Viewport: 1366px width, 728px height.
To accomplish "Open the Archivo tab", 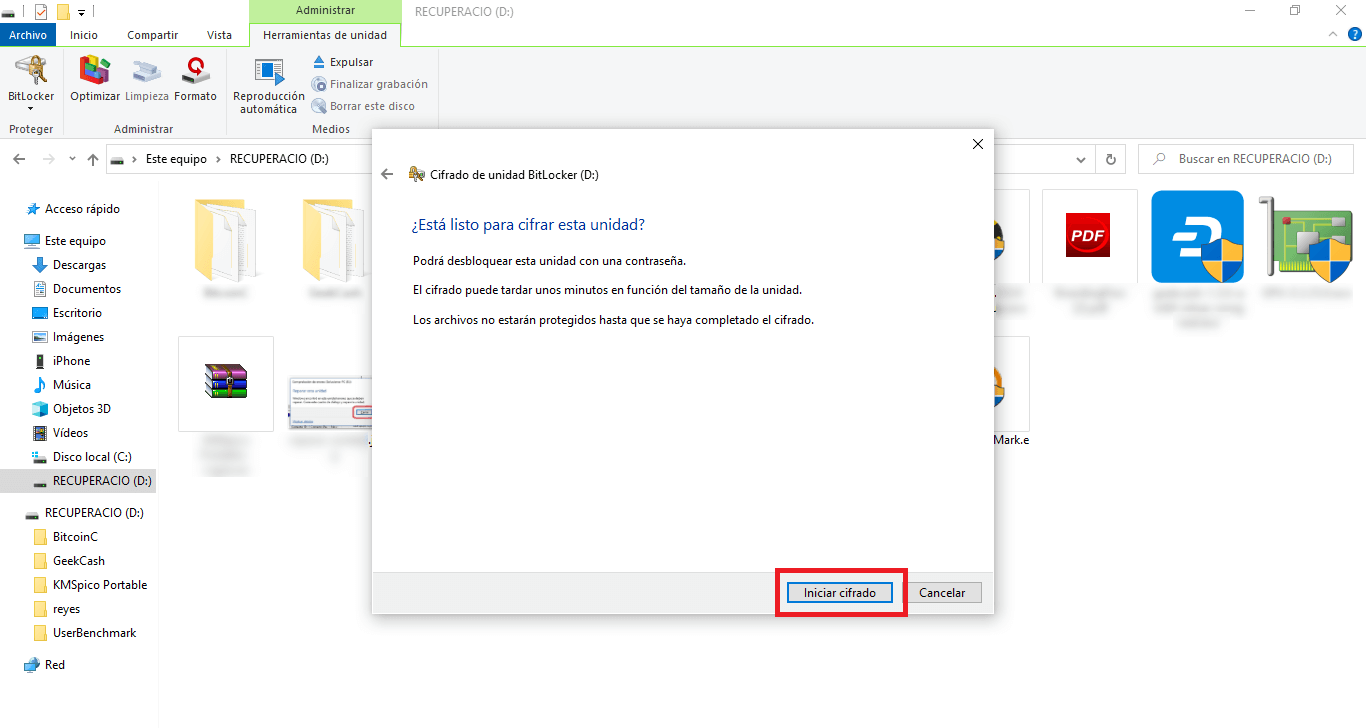I will coord(28,35).
